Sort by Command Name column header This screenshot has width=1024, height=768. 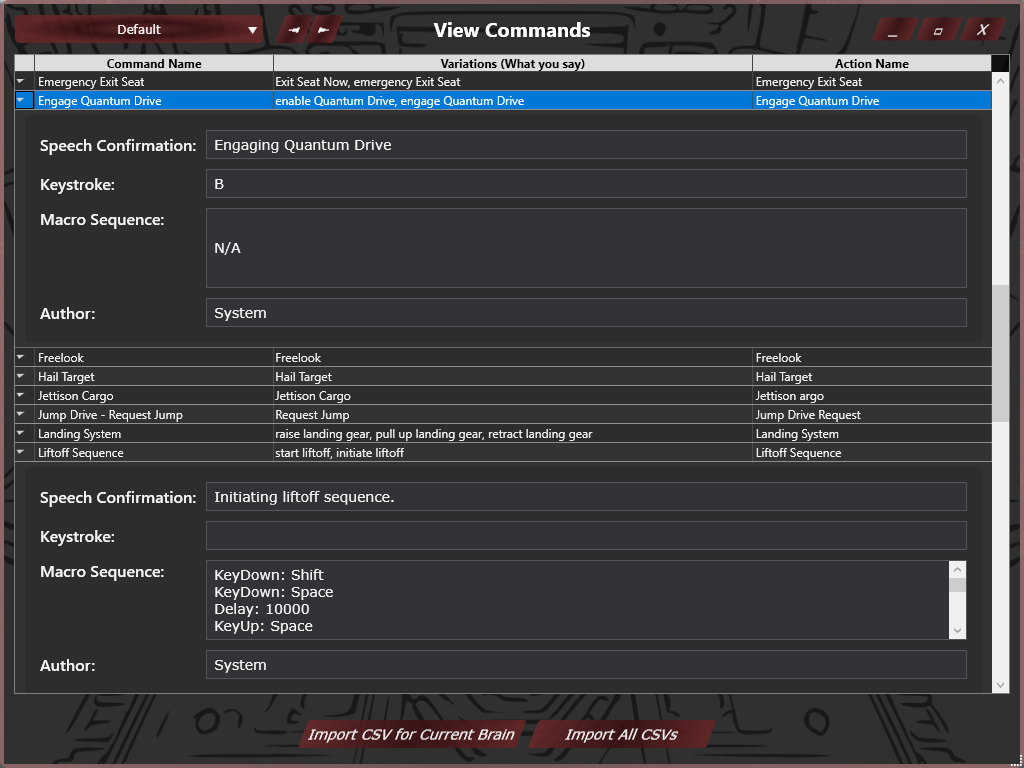tap(154, 64)
